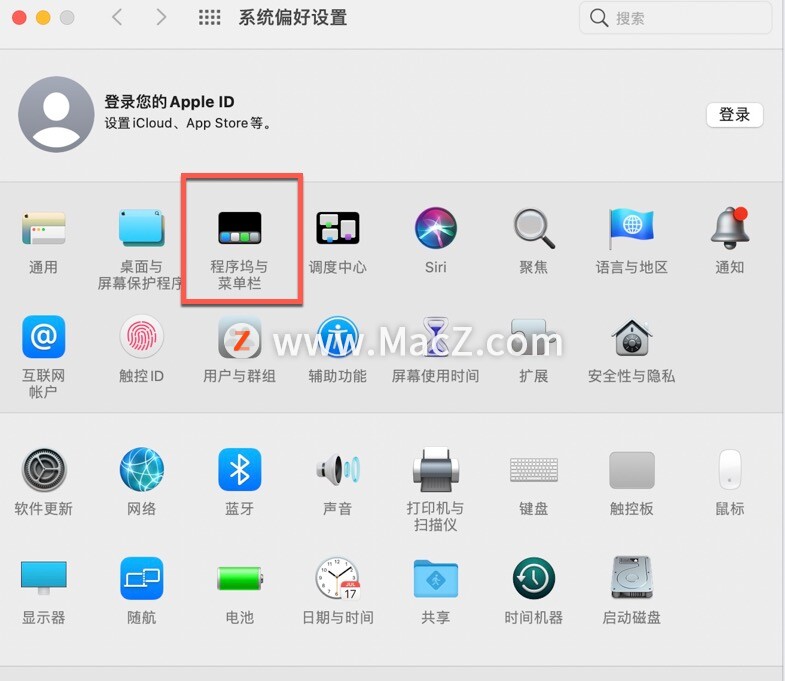Viewport: 785px width, 681px height.
Task: Click the 设置 iCloud、App Store 等 text
Action: [188, 123]
